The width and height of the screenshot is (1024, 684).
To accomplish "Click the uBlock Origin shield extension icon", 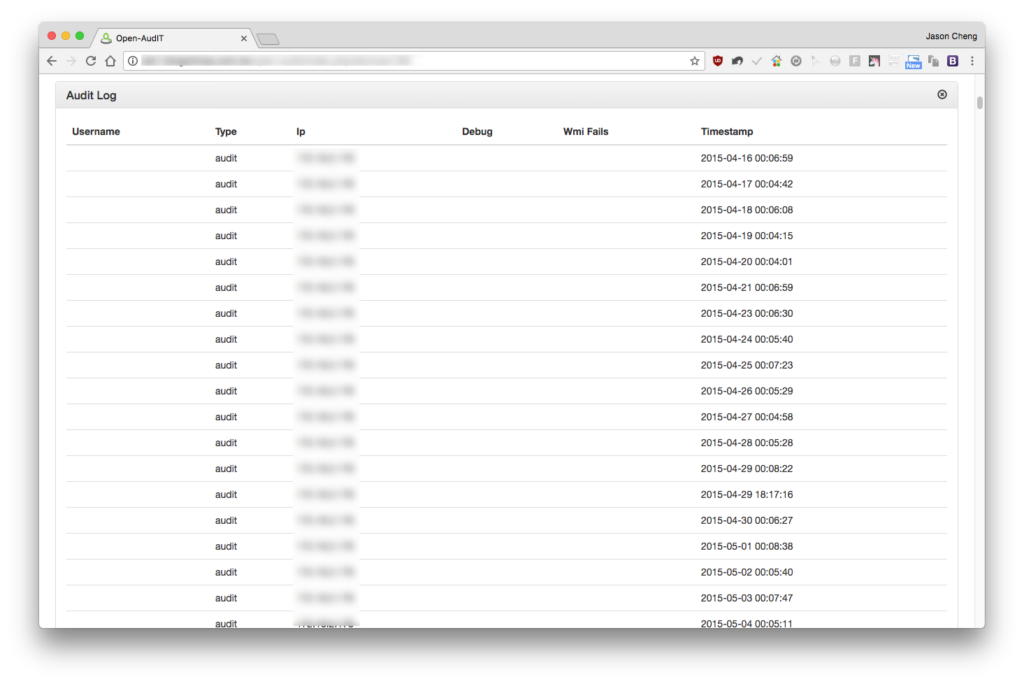I will click(718, 61).
